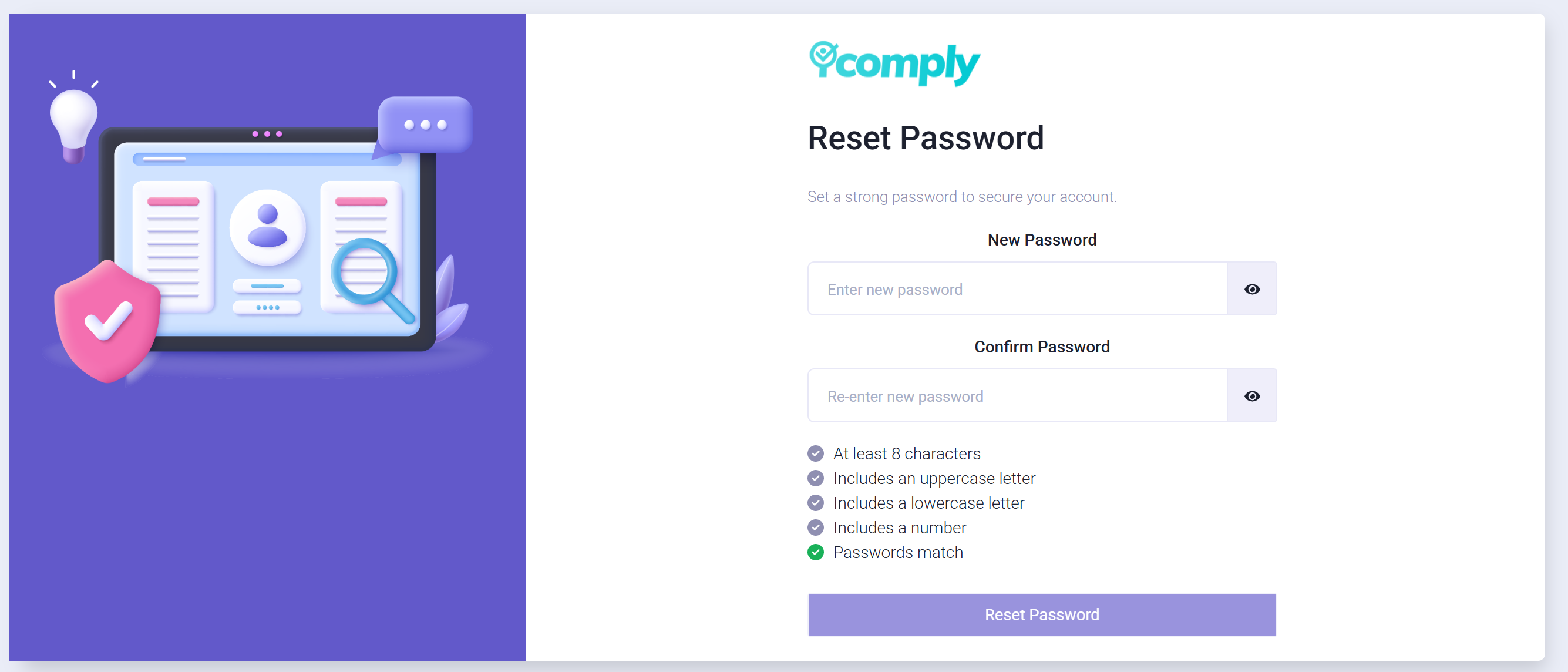Image resolution: width=1568 pixels, height=672 pixels.
Task: Click the lowercase letter requirement check icon
Action: coord(816,503)
